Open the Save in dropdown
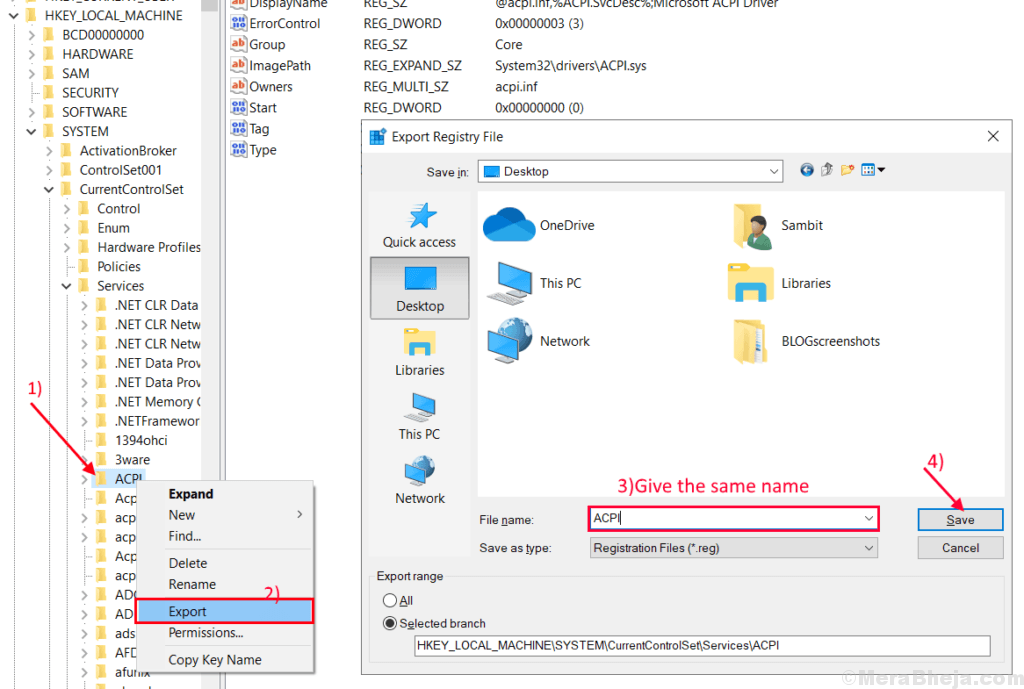Image resolution: width=1024 pixels, height=689 pixels. [x=774, y=170]
